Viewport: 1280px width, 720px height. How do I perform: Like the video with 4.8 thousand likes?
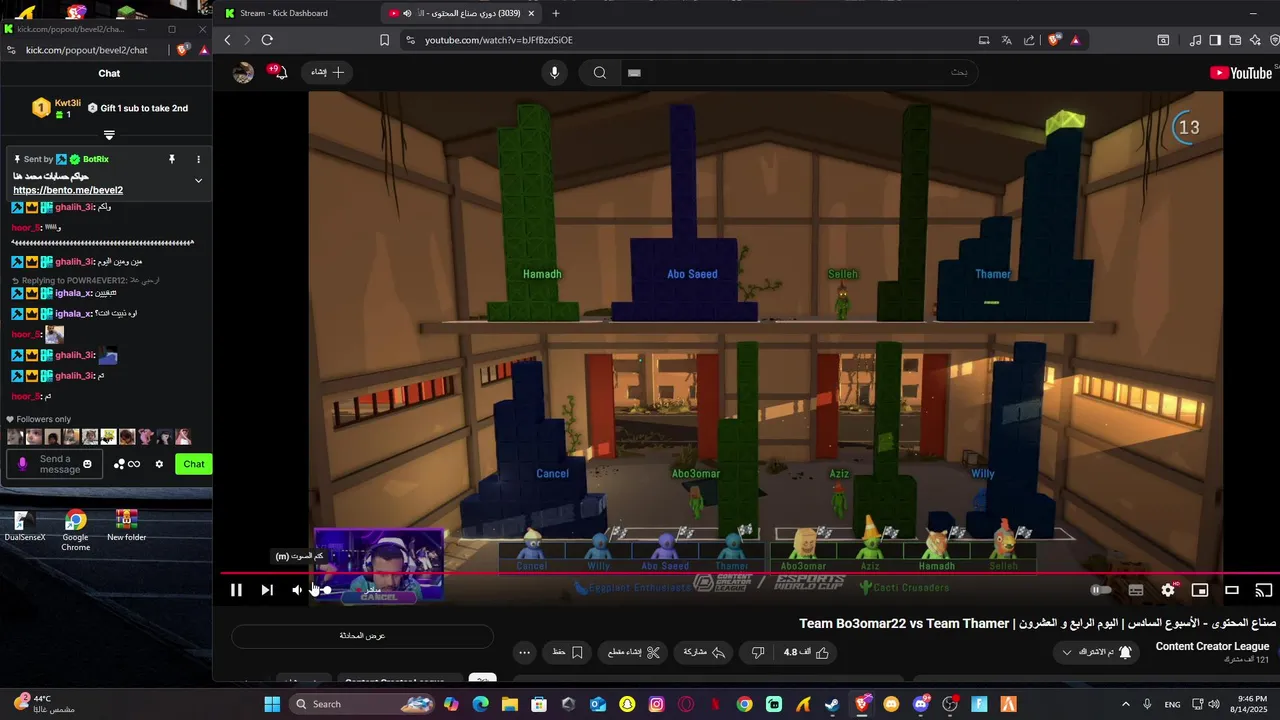pyautogui.click(x=808, y=652)
